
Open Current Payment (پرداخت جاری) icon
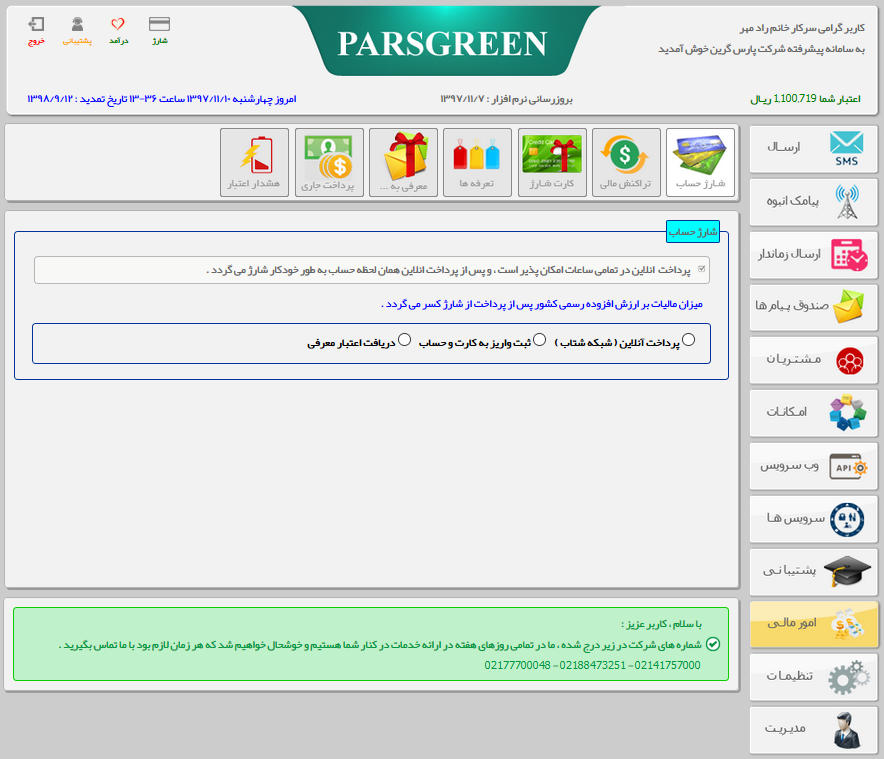click(329, 162)
